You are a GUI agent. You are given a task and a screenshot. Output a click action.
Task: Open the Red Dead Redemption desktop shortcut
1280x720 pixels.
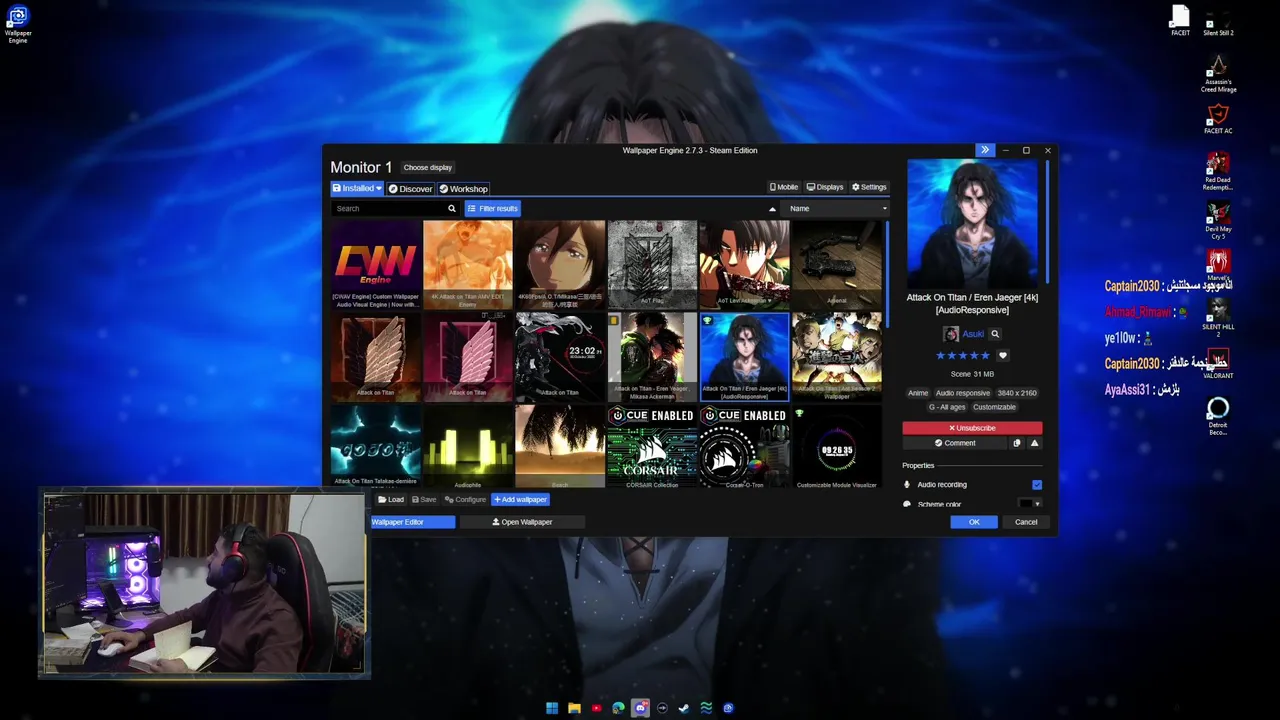click(x=1218, y=170)
